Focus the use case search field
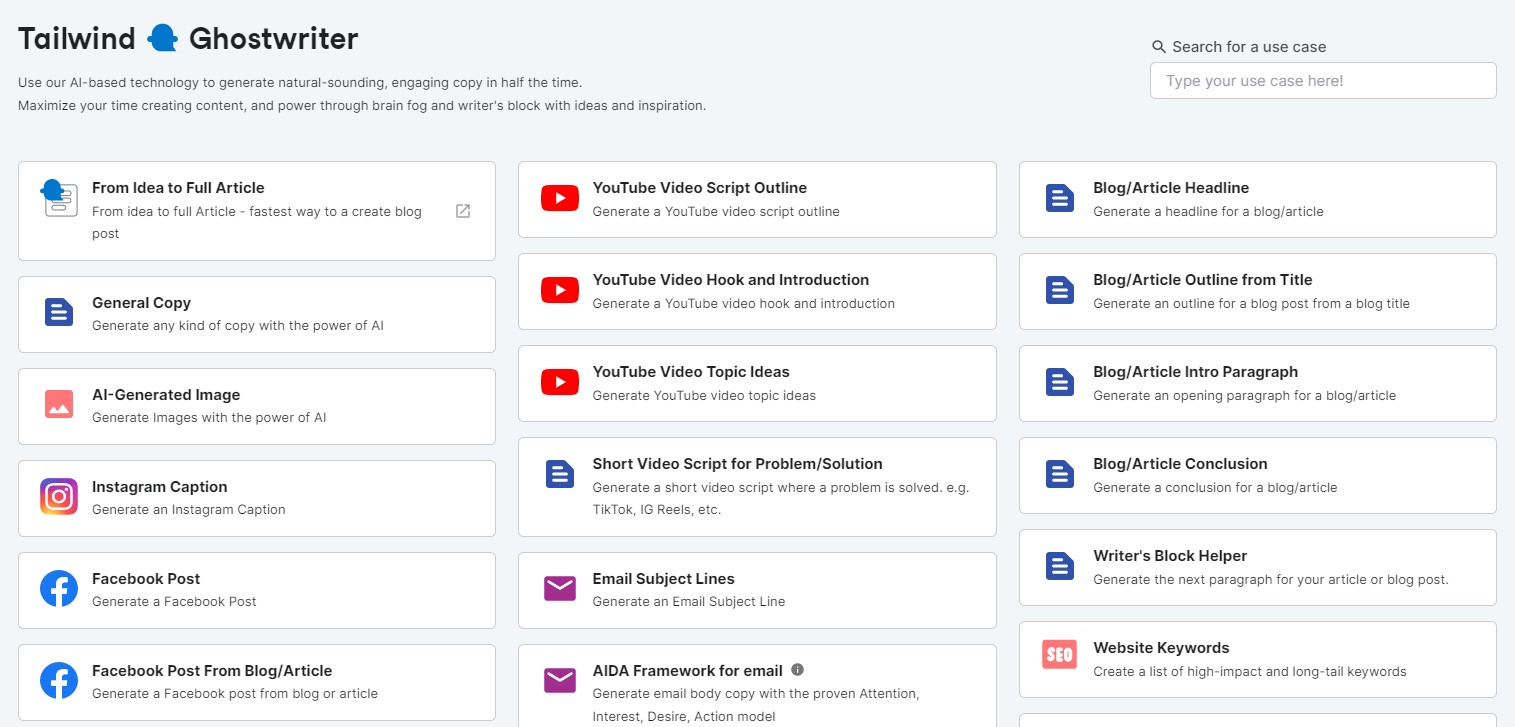The image size is (1515, 727). (1323, 81)
